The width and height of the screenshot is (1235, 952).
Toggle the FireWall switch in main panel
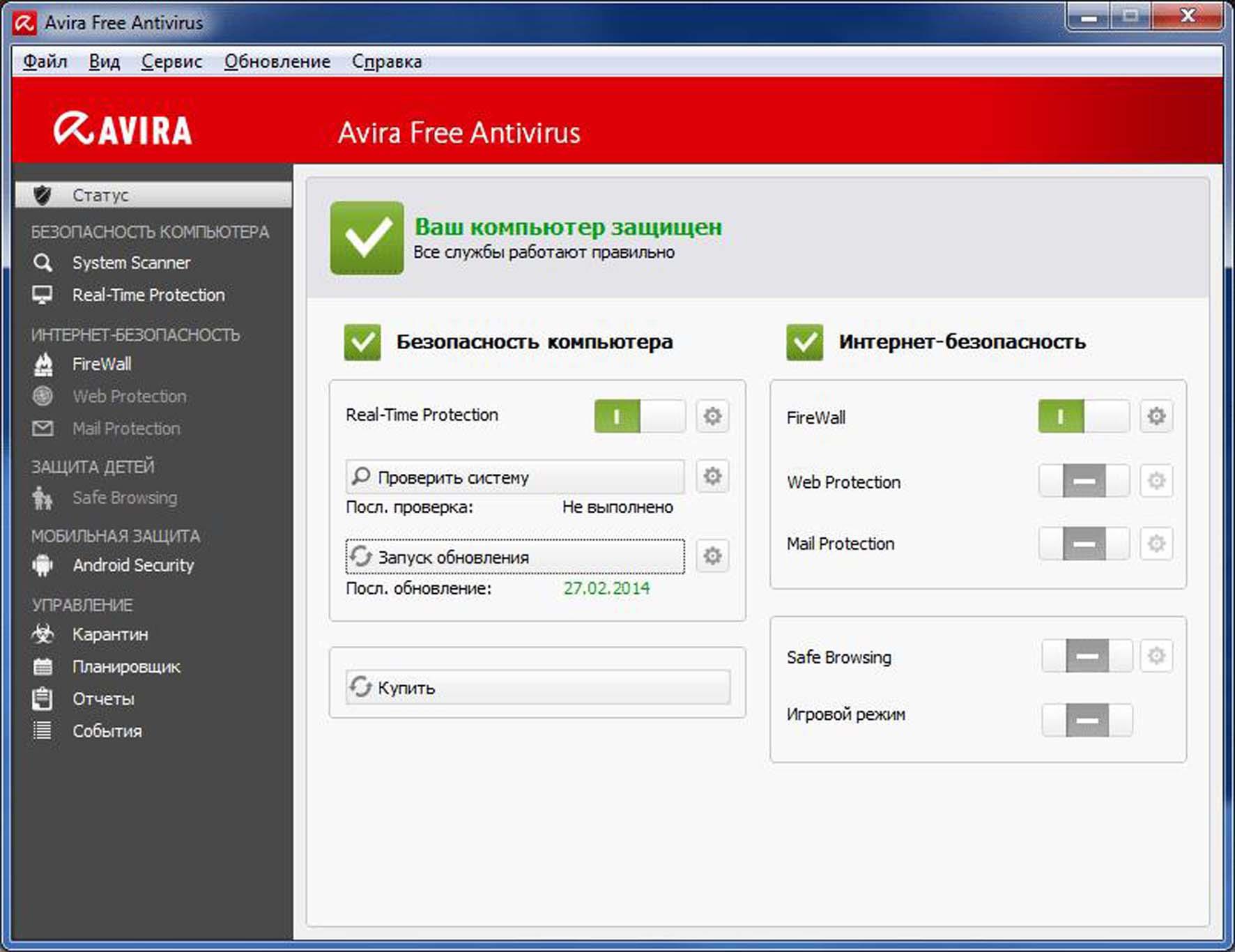(1084, 416)
